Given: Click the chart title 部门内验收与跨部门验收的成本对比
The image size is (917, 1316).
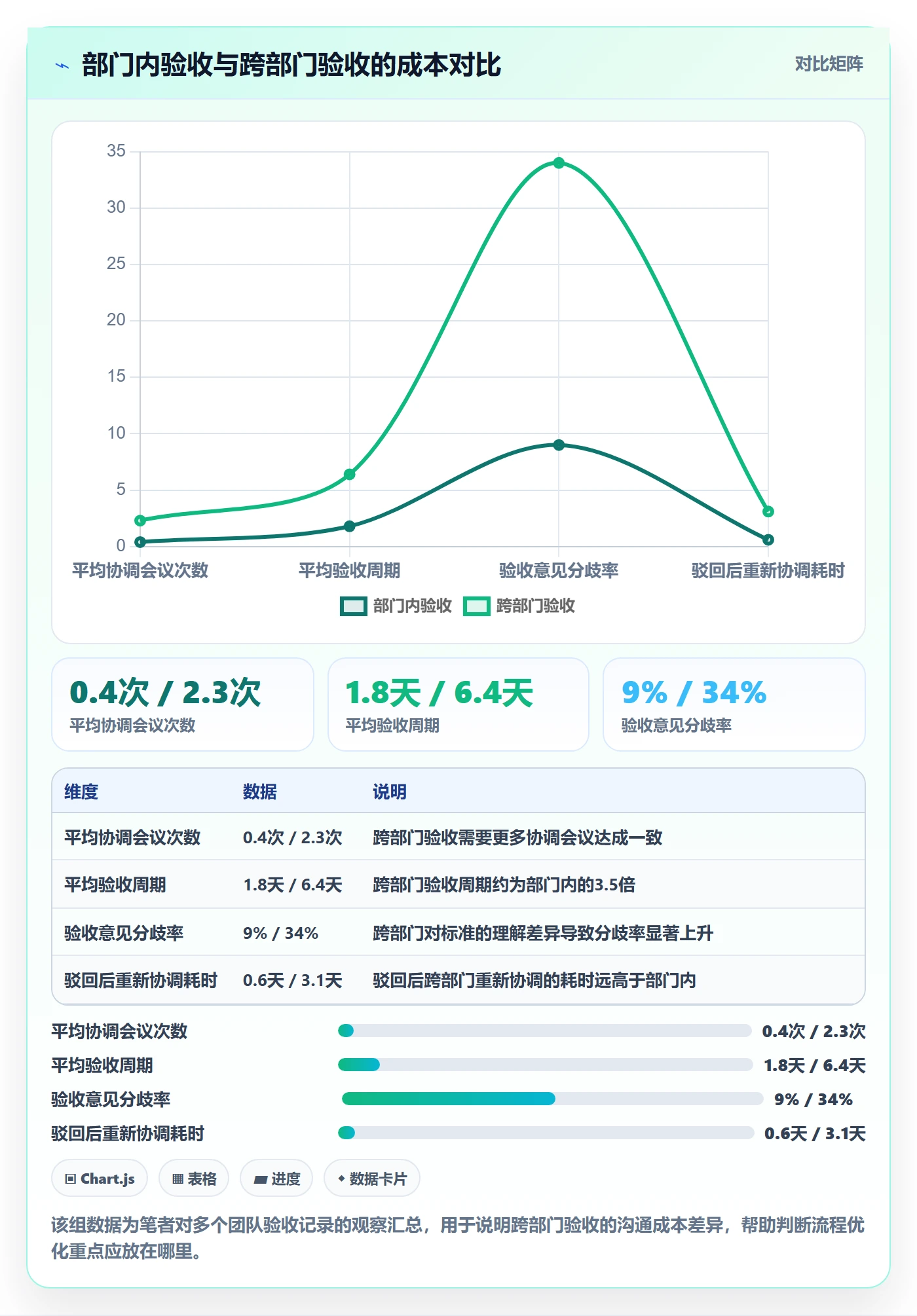Looking at the screenshot, I should (291, 65).
